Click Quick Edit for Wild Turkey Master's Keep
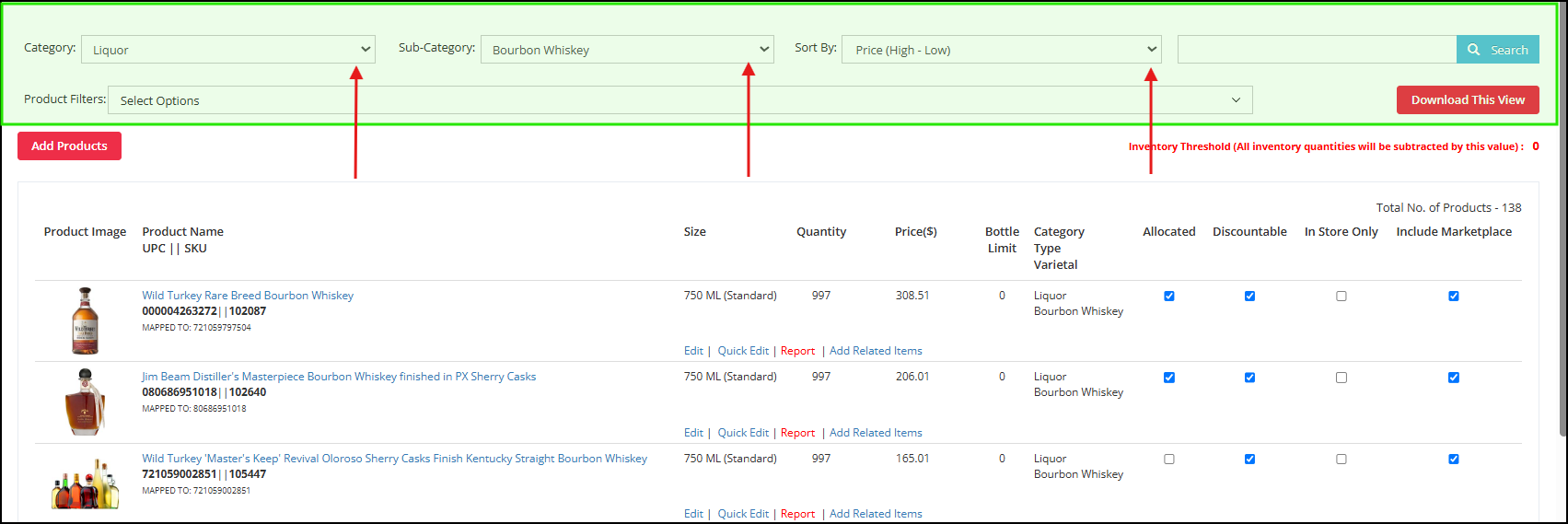 tap(743, 514)
